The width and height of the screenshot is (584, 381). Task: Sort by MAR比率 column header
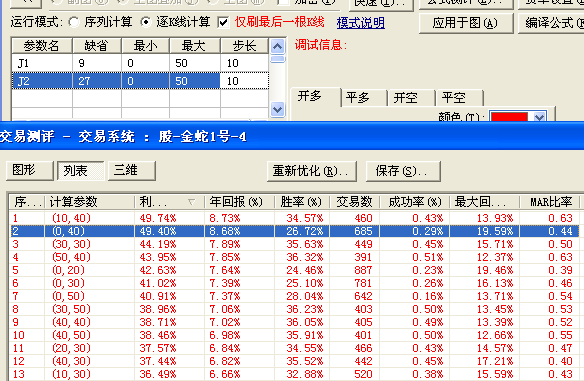pos(550,202)
